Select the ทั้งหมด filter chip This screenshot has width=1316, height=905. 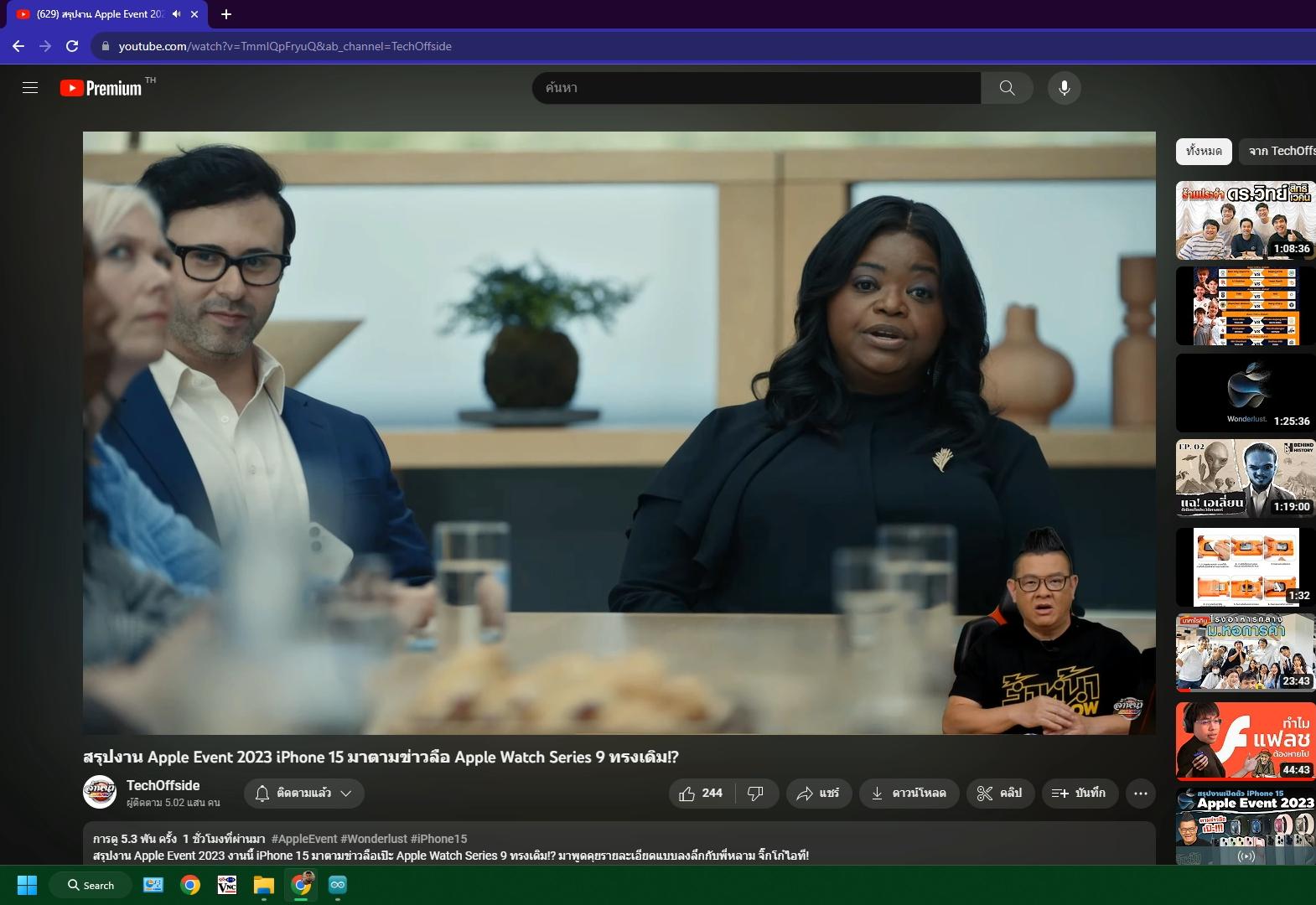click(x=1204, y=151)
